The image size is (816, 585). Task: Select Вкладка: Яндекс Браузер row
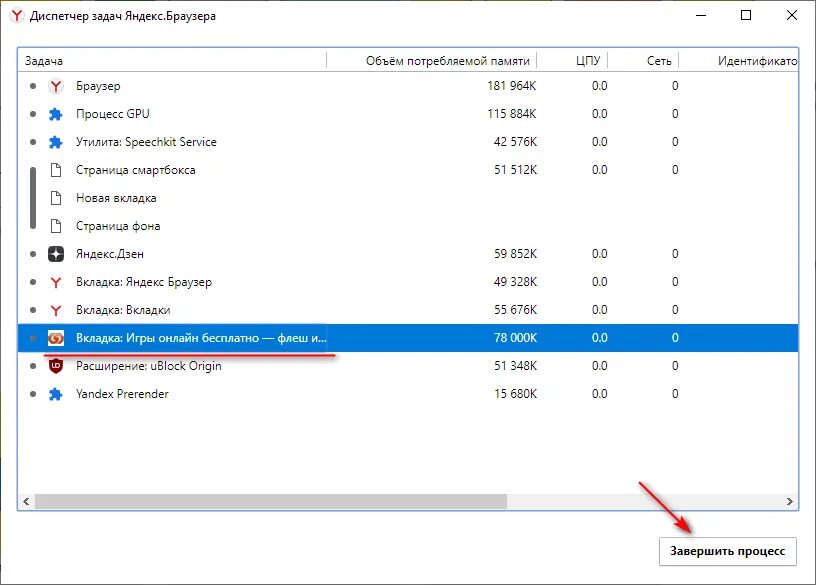408,282
